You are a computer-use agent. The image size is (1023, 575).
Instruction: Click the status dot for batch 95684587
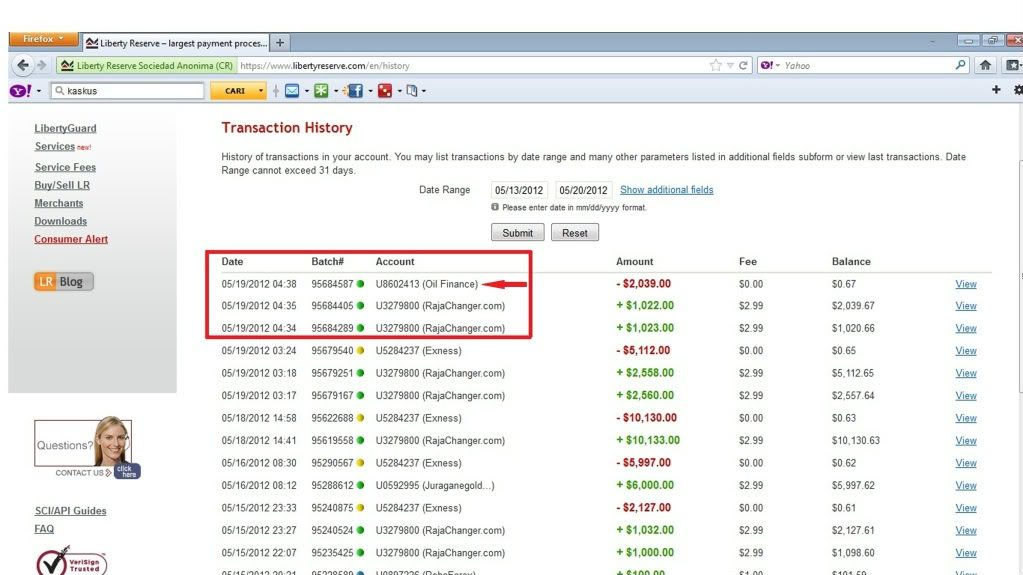coord(360,284)
